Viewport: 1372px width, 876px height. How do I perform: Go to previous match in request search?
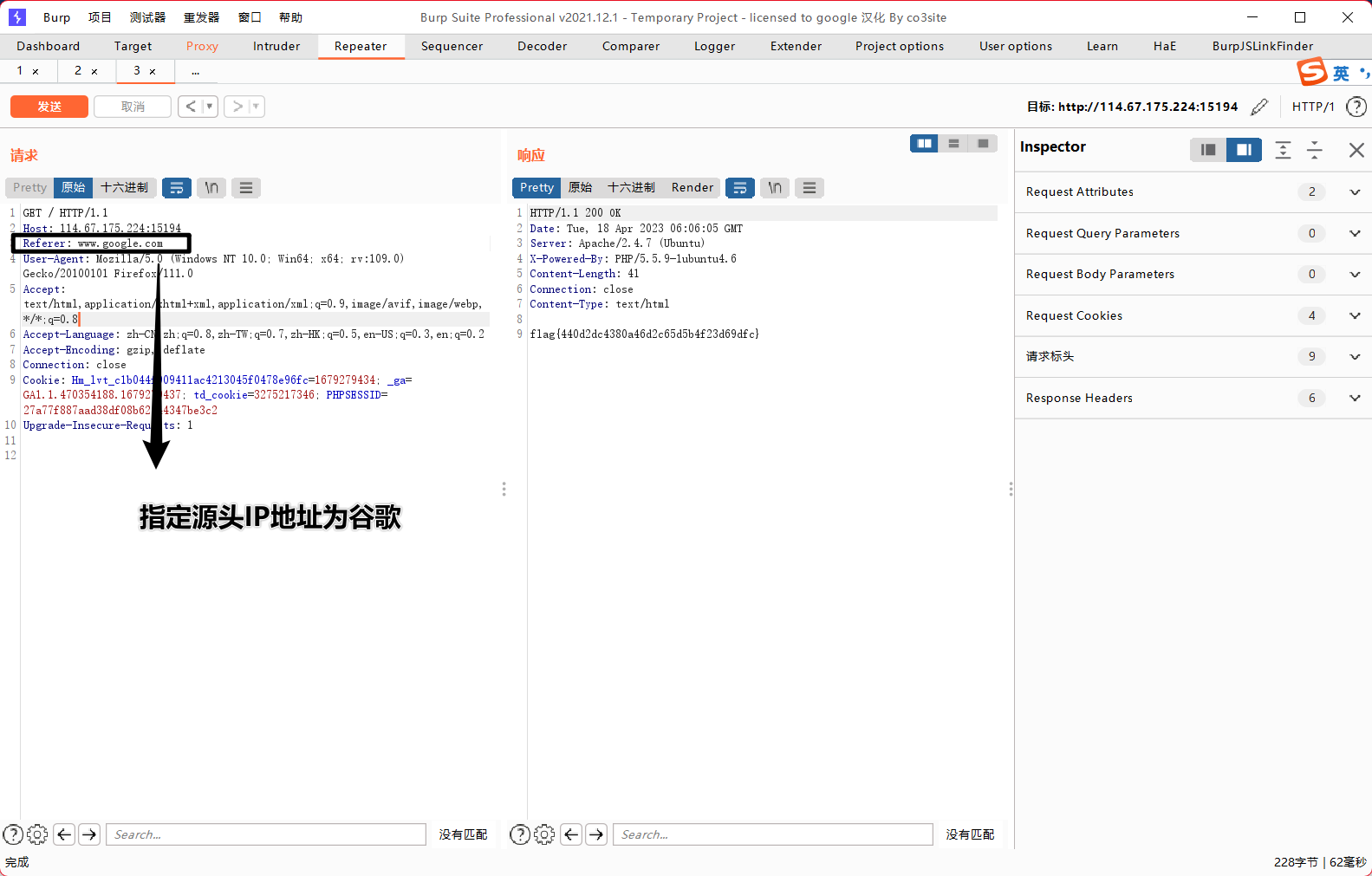[x=64, y=834]
